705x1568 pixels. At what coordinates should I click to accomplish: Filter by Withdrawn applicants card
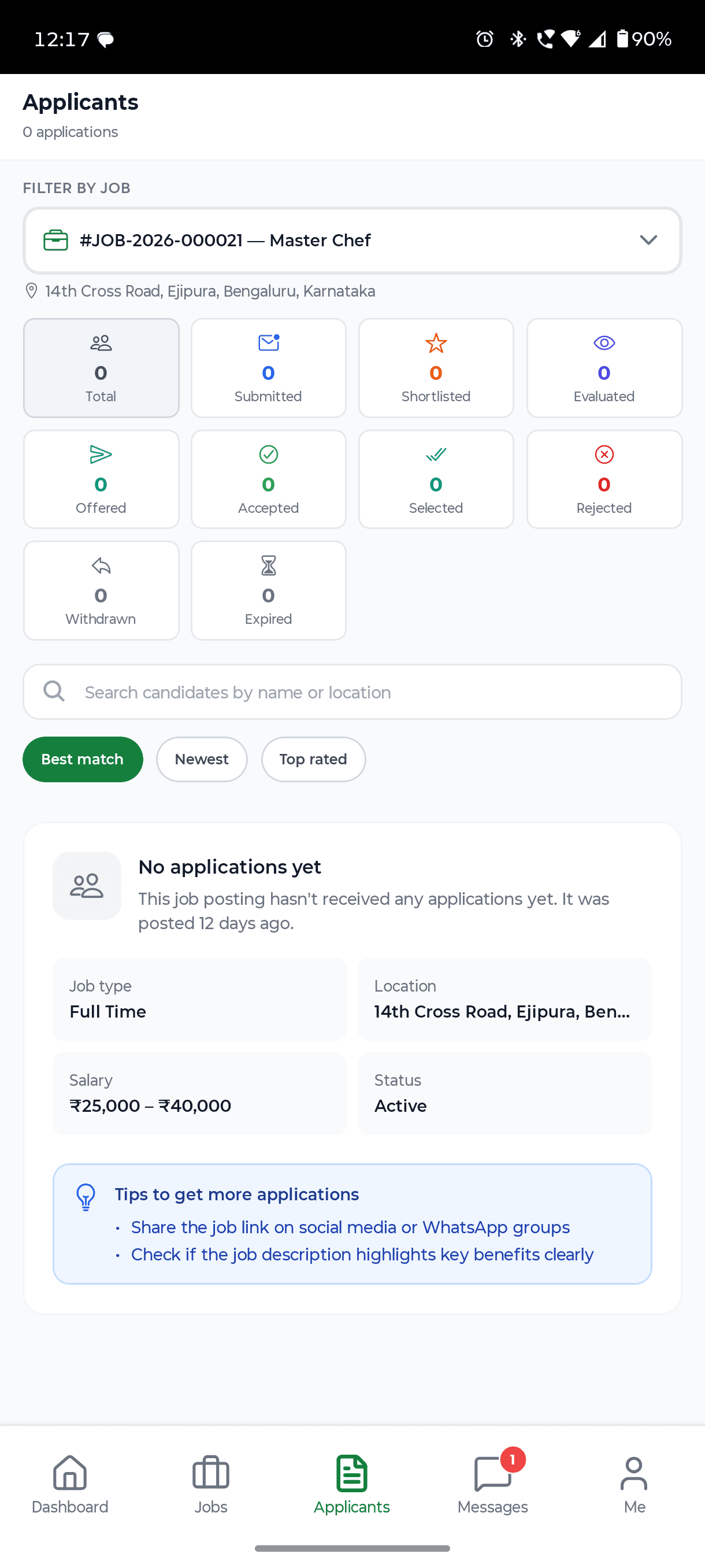click(x=101, y=590)
